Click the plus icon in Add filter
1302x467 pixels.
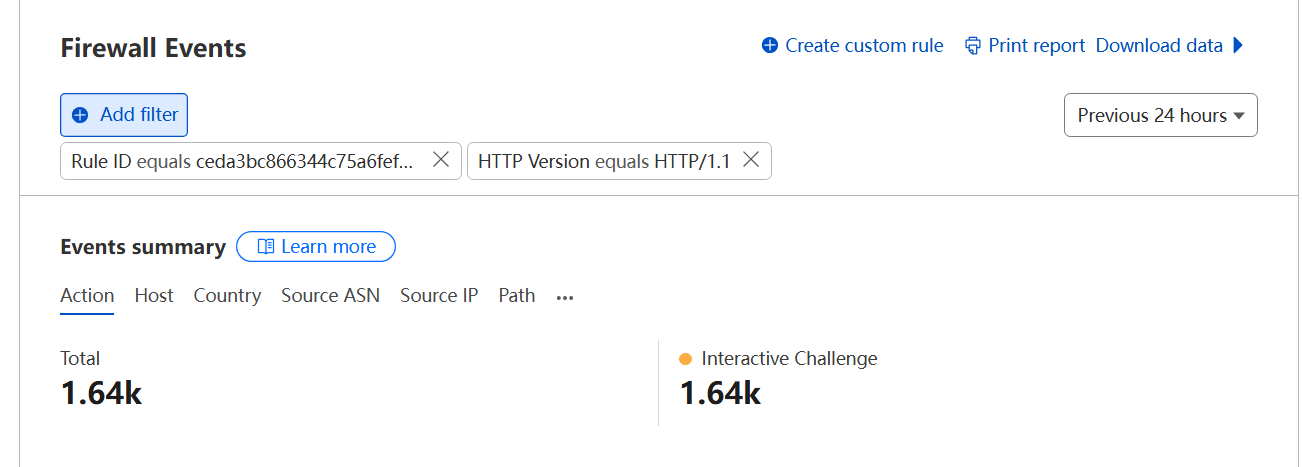coord(80,115)
